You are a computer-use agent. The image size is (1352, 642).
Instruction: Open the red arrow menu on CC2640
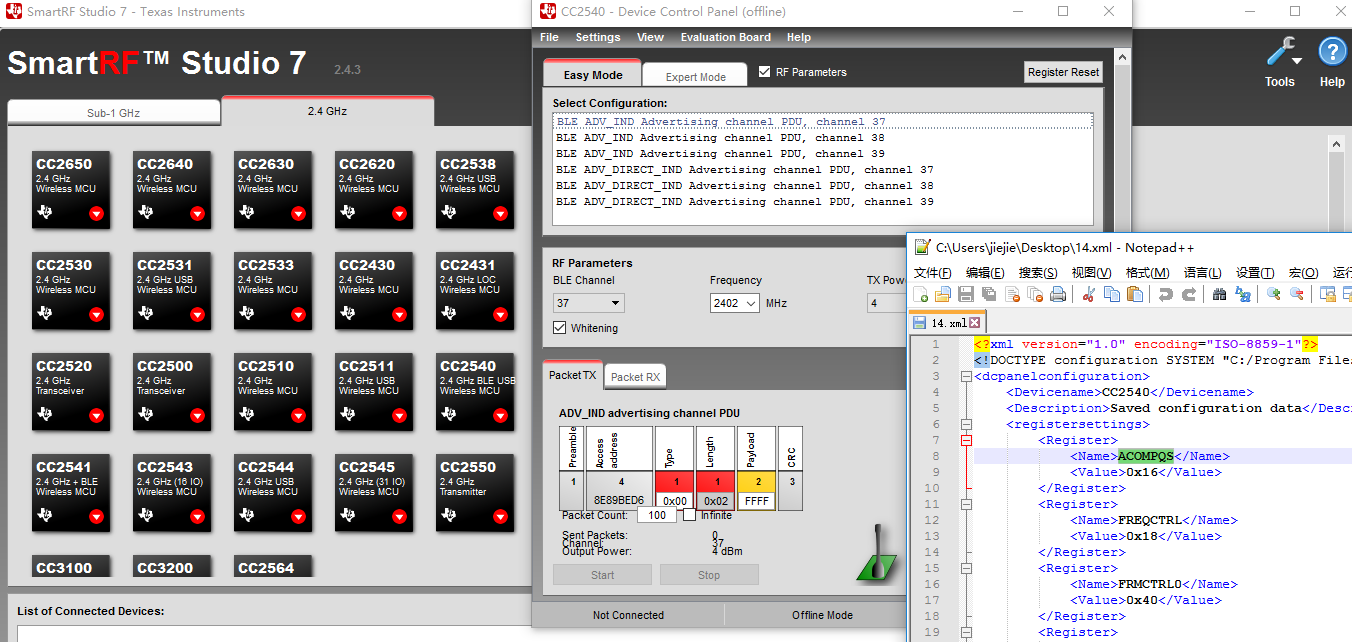pos(197,213)
